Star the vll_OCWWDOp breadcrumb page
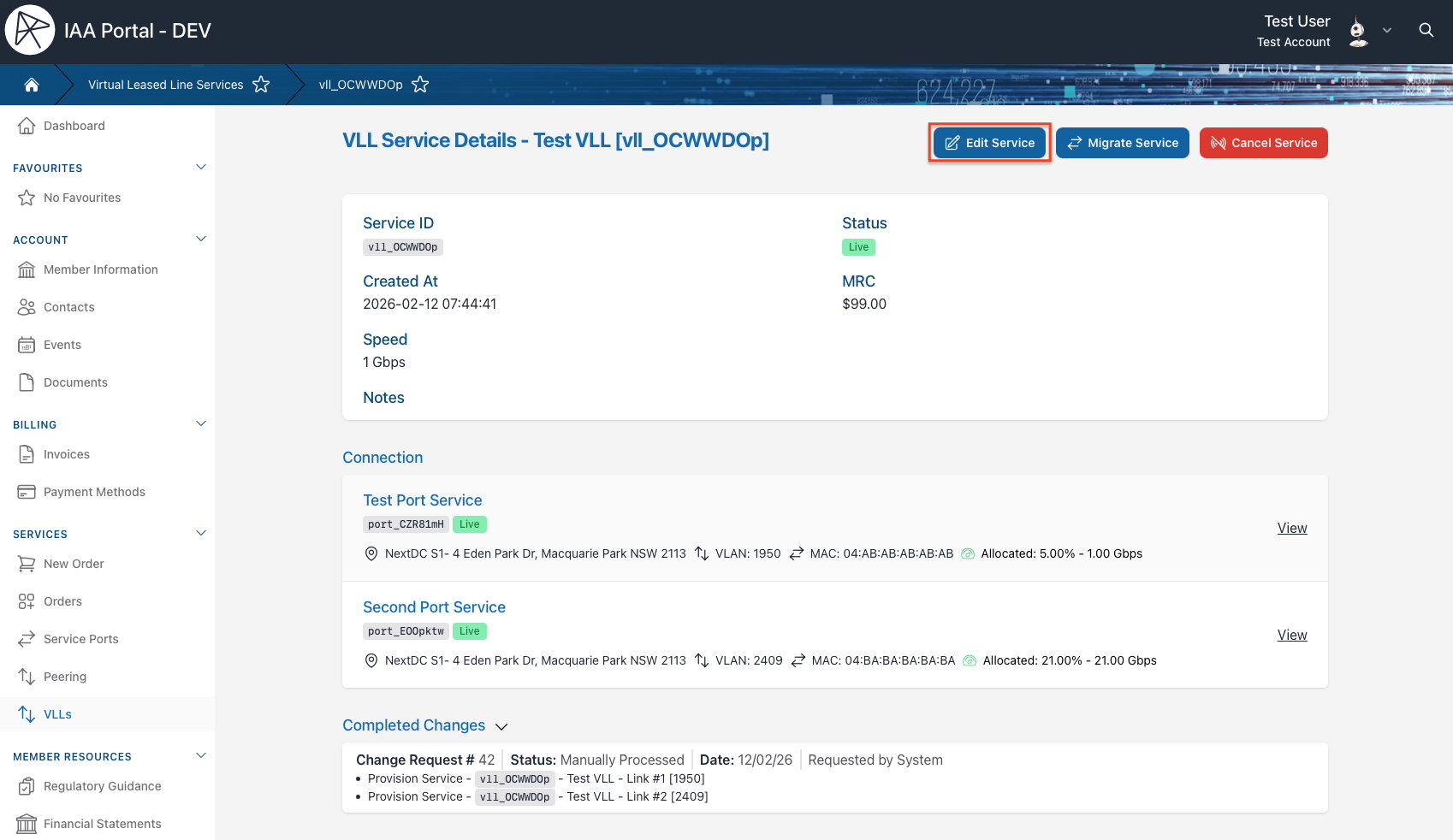1453x840 pixels. 420,85
